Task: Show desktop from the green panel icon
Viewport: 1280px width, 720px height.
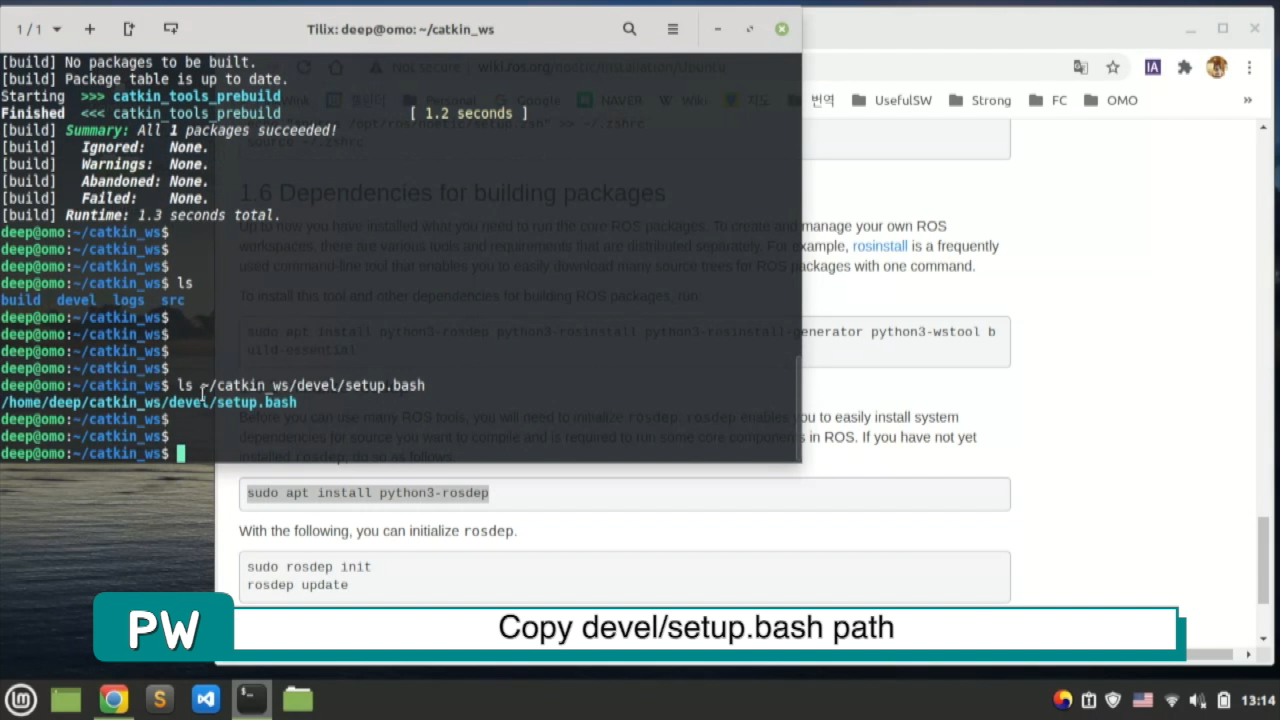Action: pyautogui.click(x=66, y=699)
